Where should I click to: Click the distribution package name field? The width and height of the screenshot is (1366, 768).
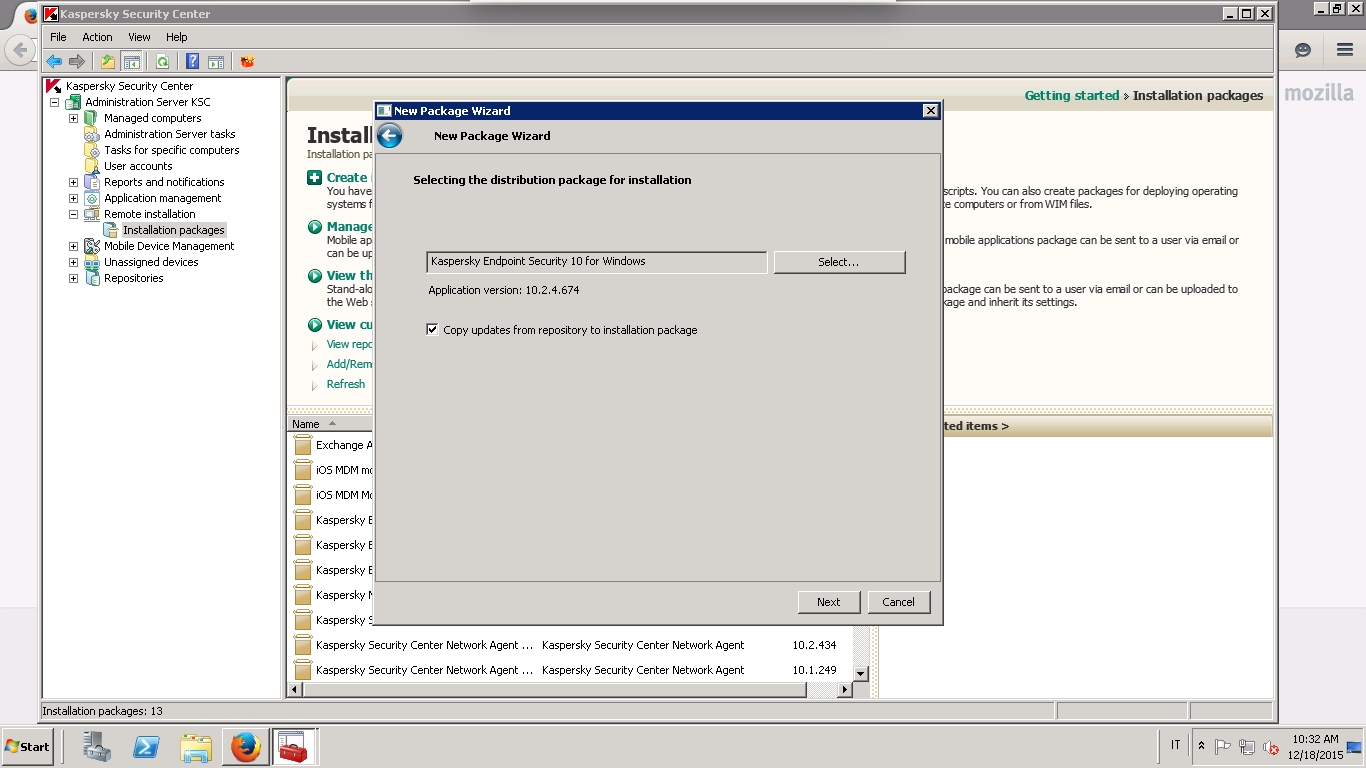point(597,262)
